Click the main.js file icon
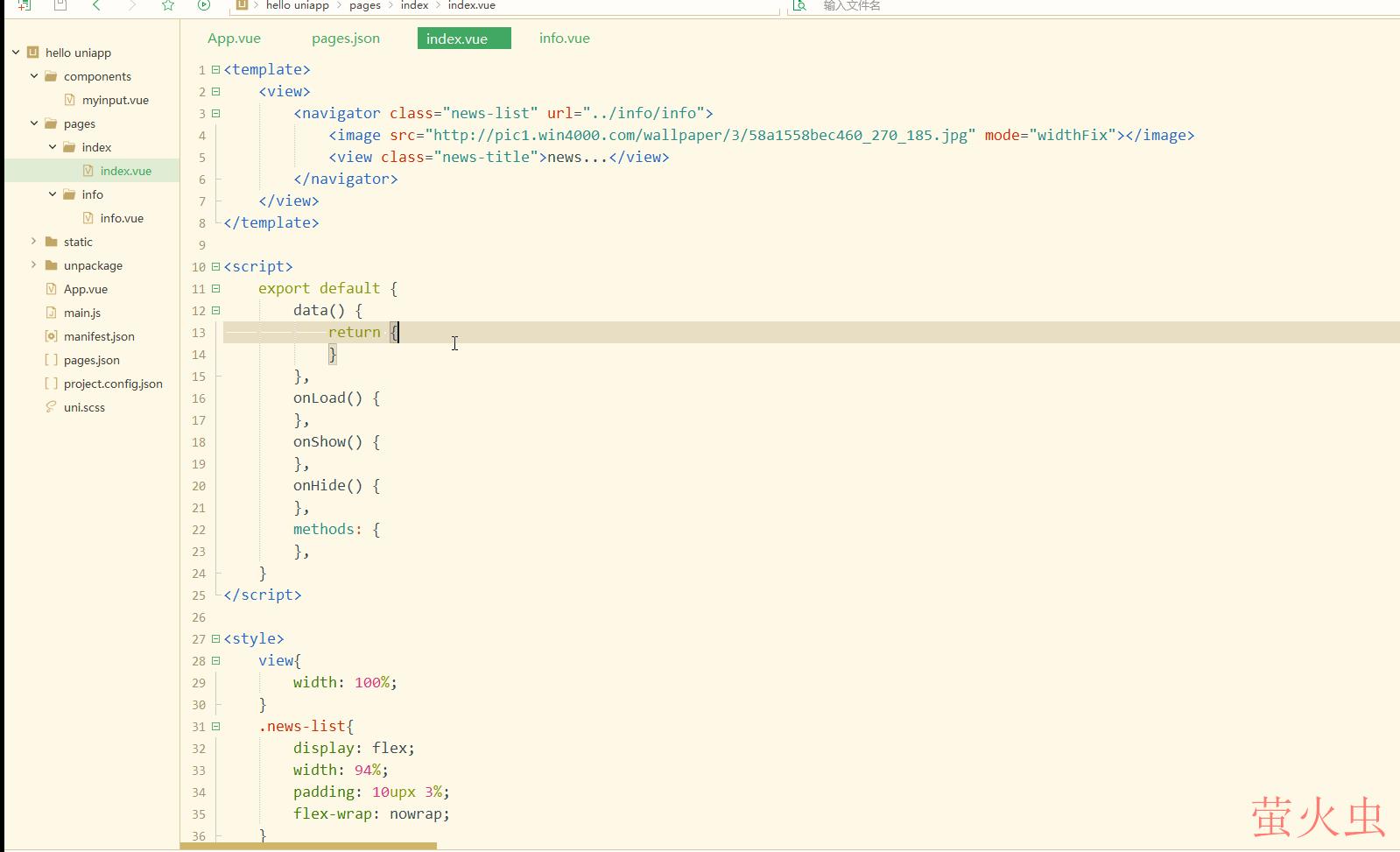Viewport: 1400px width, 852px height. click(x=51, y=313)
